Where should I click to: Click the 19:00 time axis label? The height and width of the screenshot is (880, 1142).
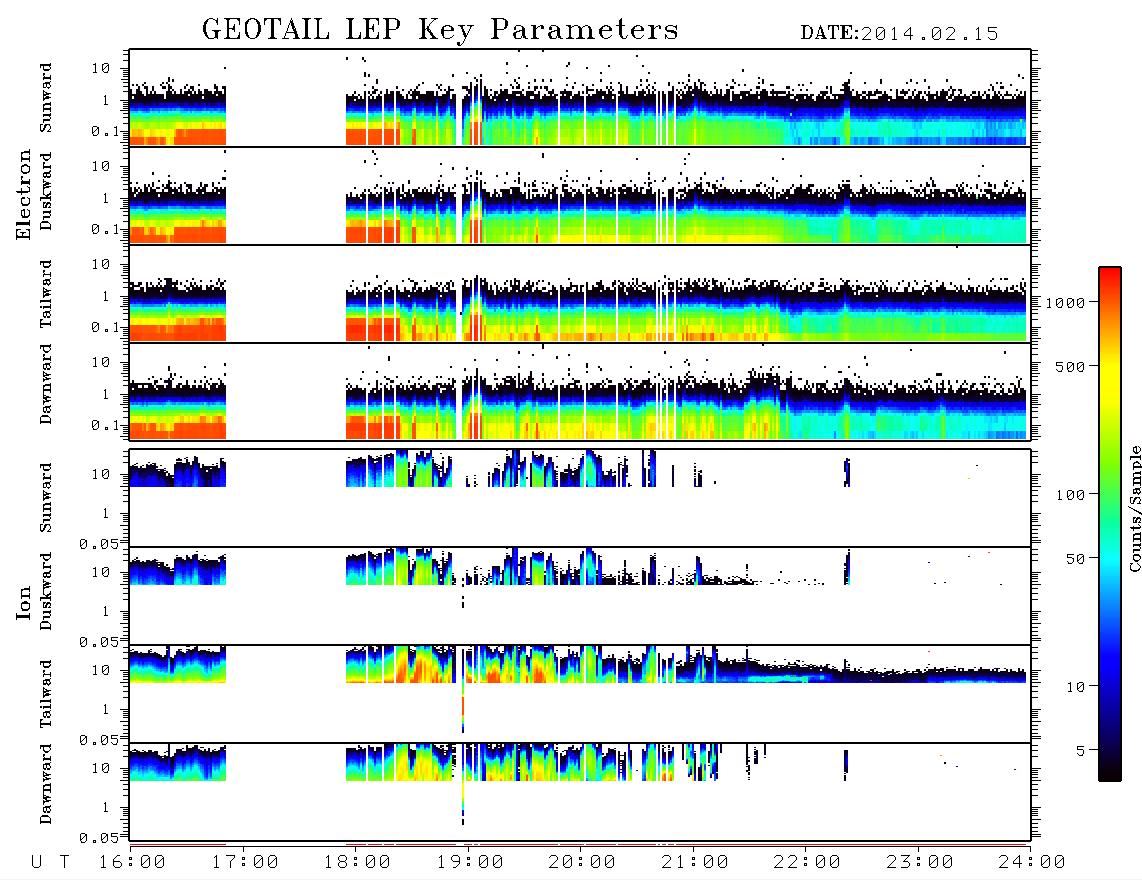(x=470, y=863)
